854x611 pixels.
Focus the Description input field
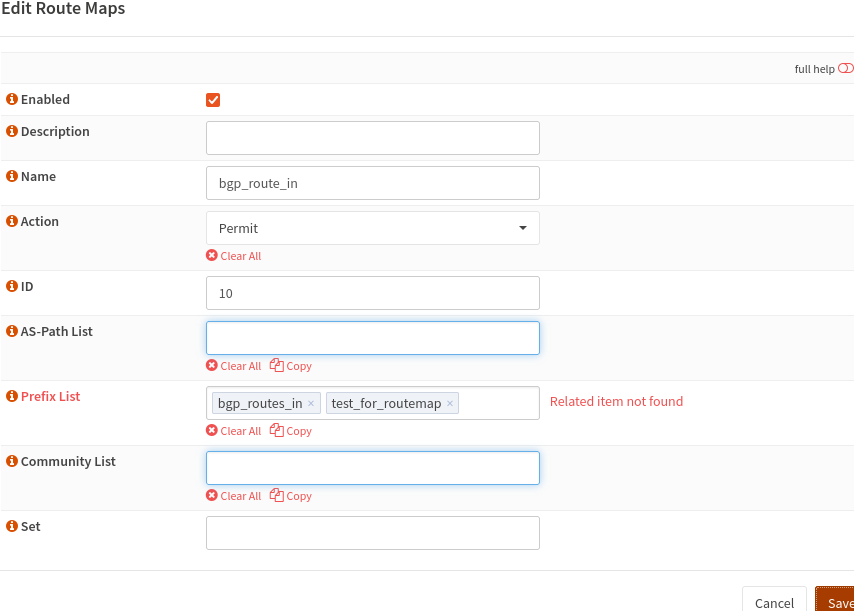point(373,138)
